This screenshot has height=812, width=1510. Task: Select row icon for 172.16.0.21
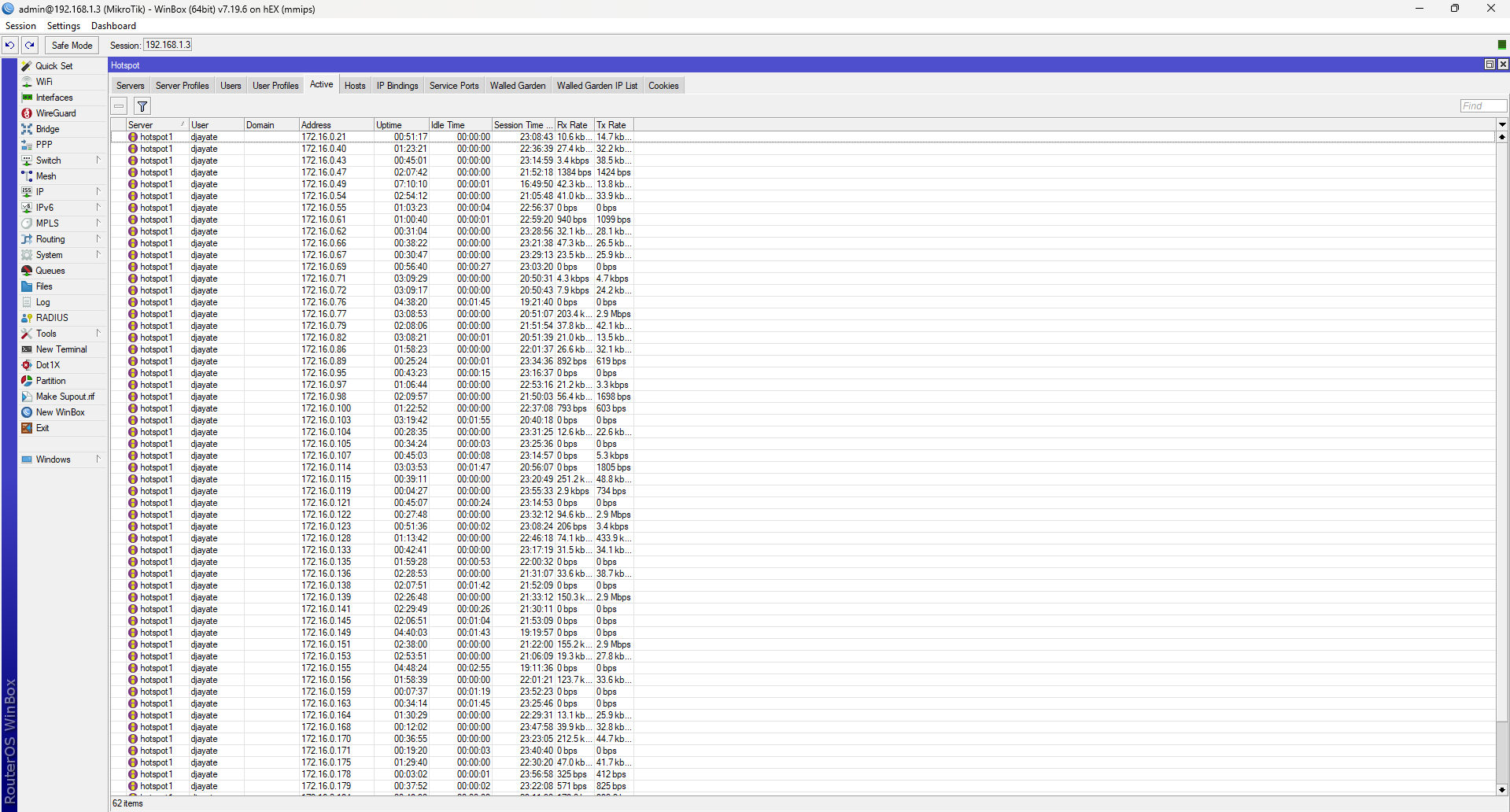(133, 137)
